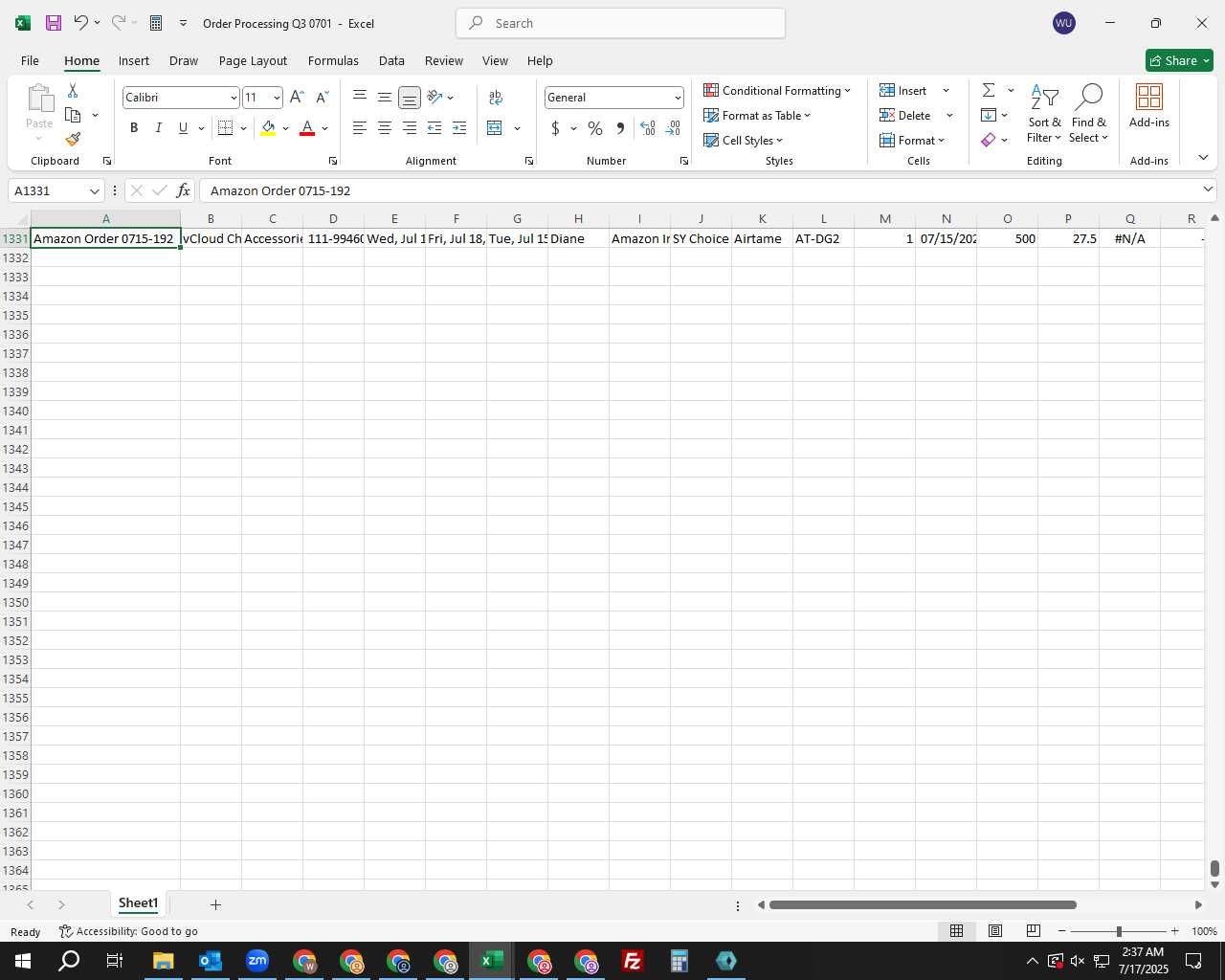Select the Format Painter brush

[x=73, y=140]
